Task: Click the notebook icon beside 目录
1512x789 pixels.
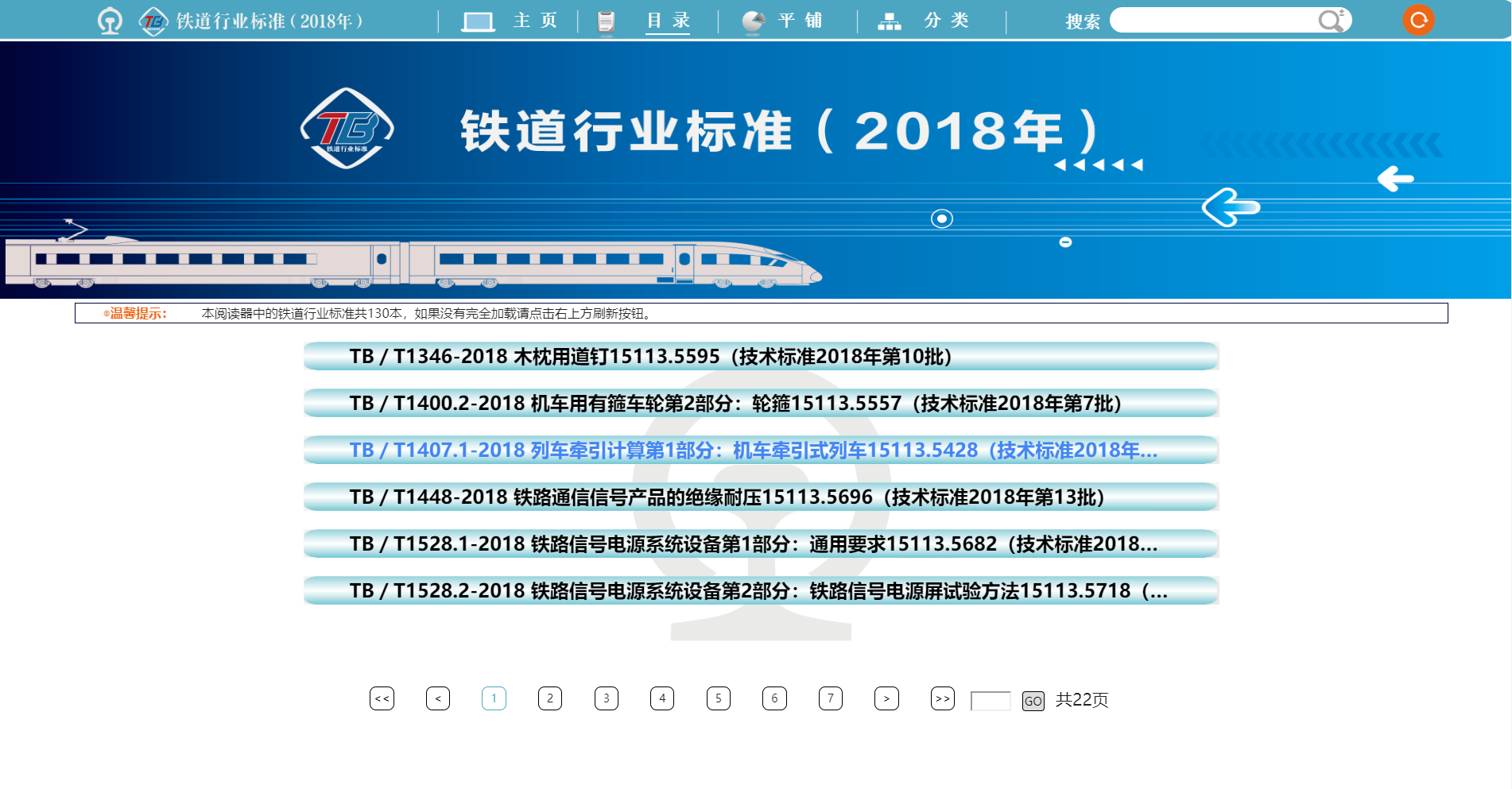Action: [x=606, y=21]
